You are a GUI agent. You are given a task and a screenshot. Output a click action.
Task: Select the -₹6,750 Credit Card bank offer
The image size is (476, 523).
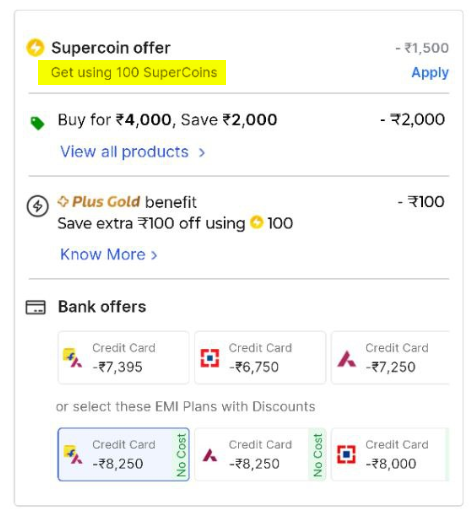tap(260, 358)
